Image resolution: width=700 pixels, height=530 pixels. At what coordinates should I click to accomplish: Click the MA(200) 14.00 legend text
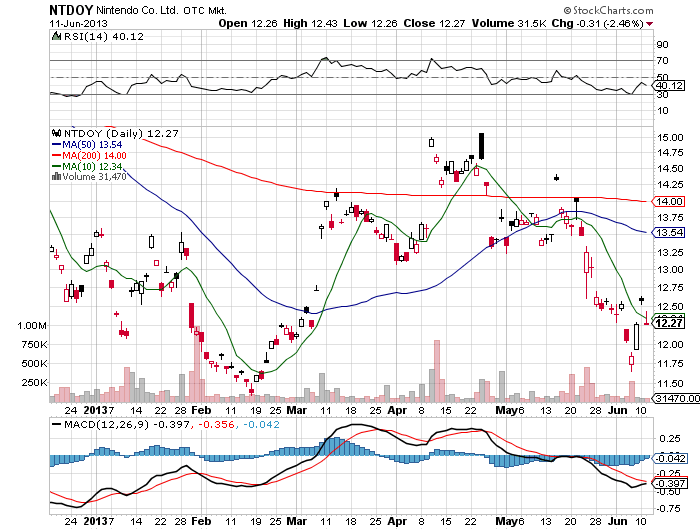point(94,155)
